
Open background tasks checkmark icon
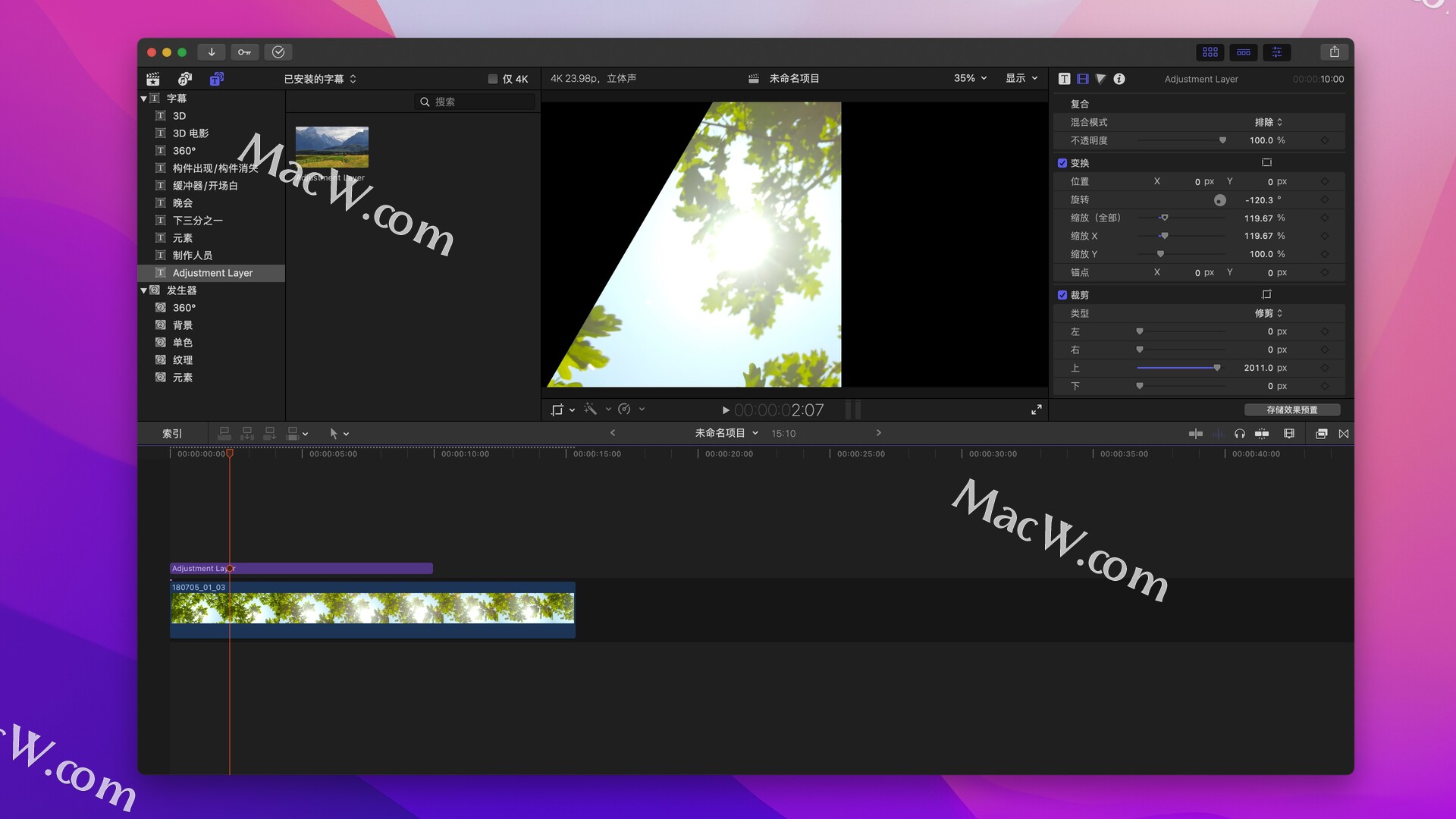click(278, 52)
